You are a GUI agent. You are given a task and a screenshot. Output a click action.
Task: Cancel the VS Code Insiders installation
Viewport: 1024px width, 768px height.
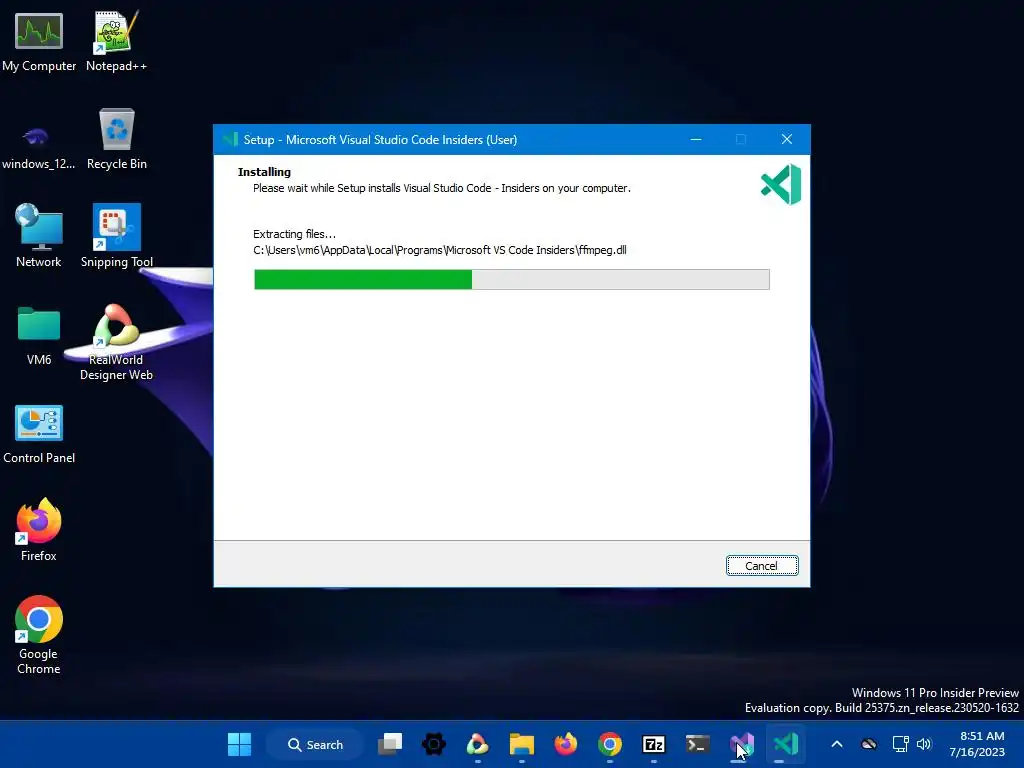pos(761,566)
